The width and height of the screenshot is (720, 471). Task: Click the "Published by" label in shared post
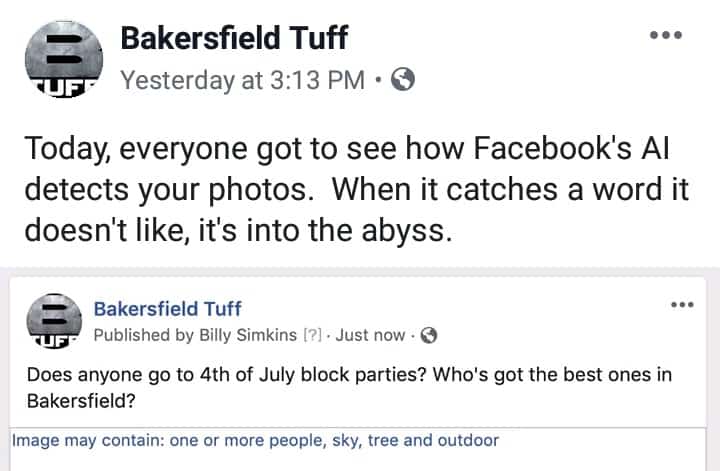tap(144, 336)
